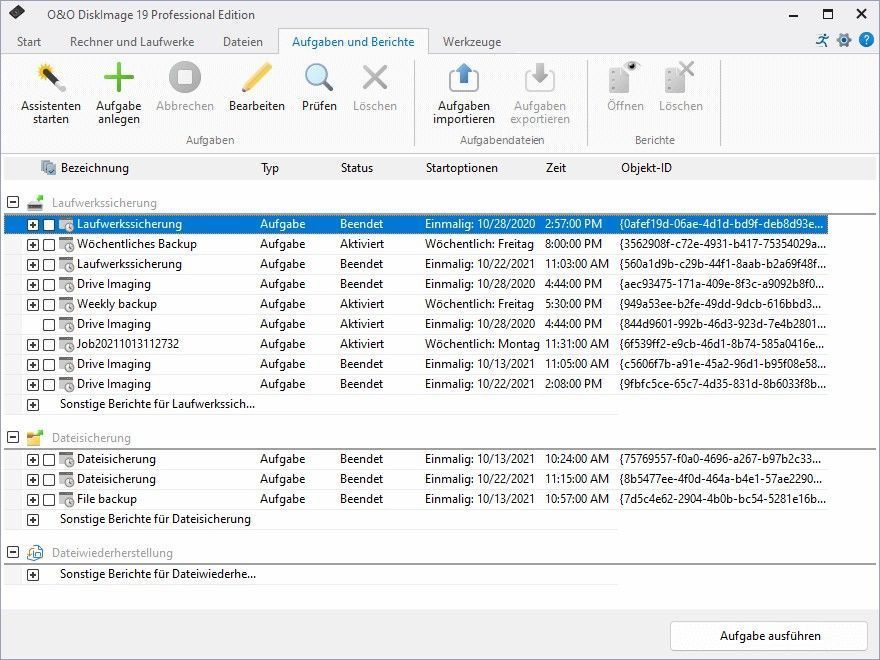Screen dimensions: 880x660
Task: Open the Dateien tab
Action: tap(242, 42)
